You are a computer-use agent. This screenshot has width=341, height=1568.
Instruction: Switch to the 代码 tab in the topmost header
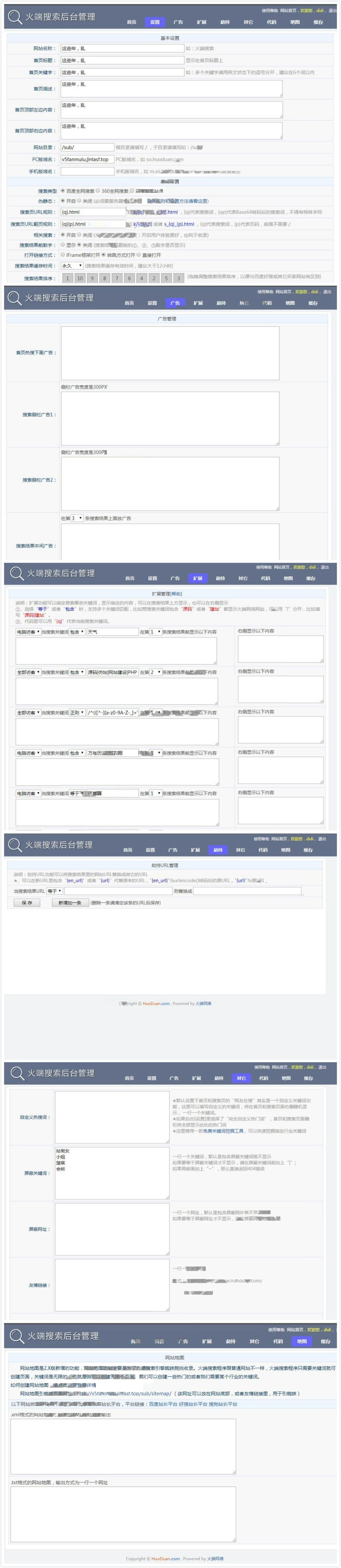[271, 22]
